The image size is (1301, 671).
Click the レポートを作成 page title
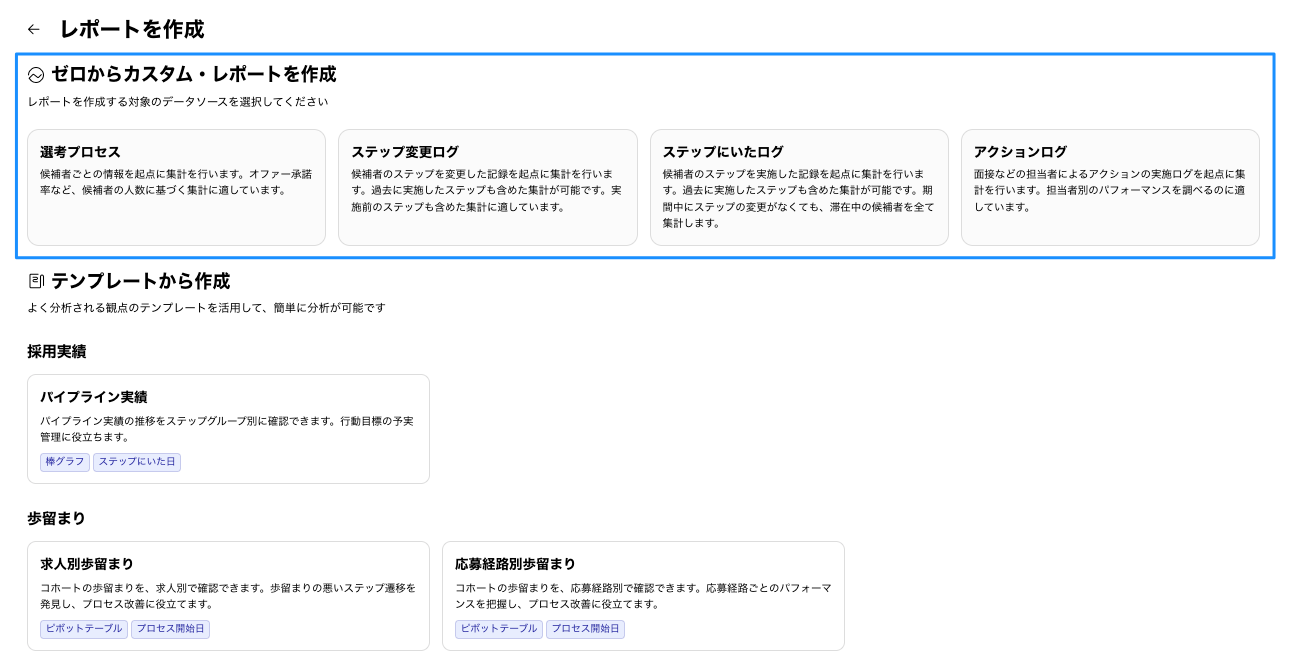tap(131, 30)
